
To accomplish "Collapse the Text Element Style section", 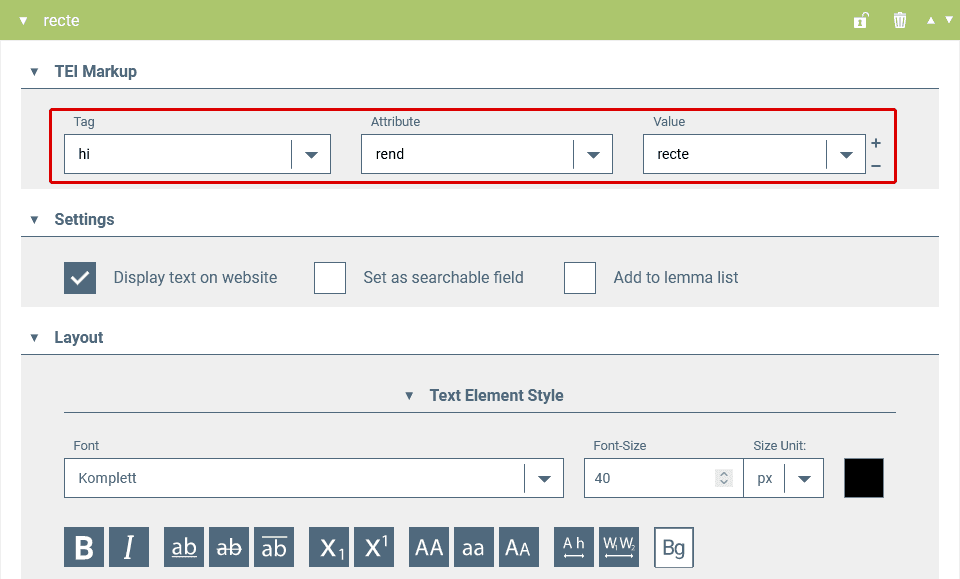I will click(409, 396).
